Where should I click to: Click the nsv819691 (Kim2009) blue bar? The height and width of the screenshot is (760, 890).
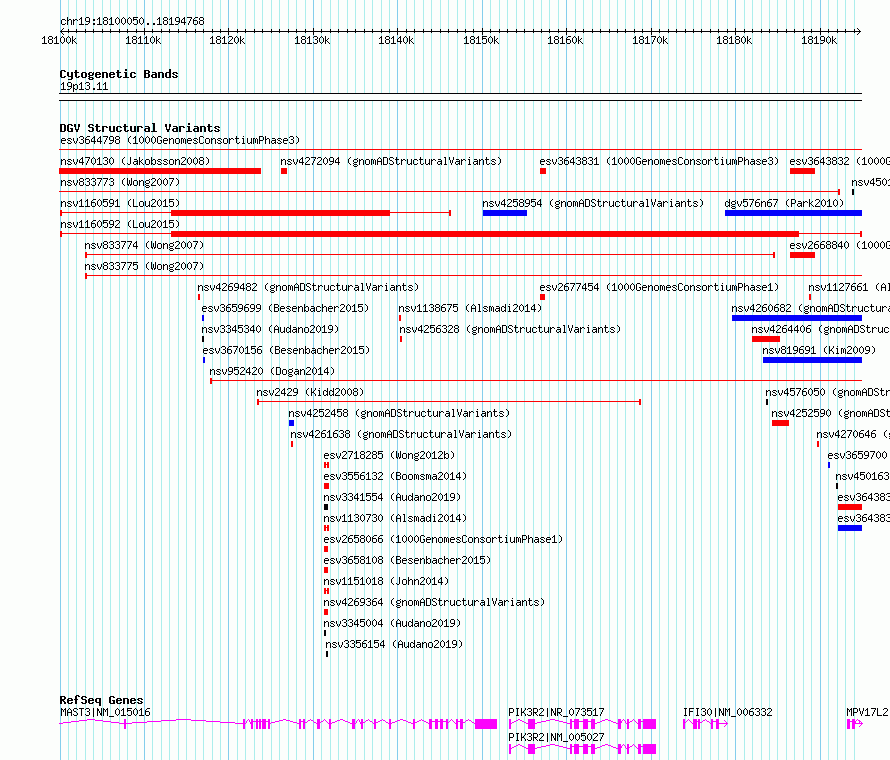812,360
